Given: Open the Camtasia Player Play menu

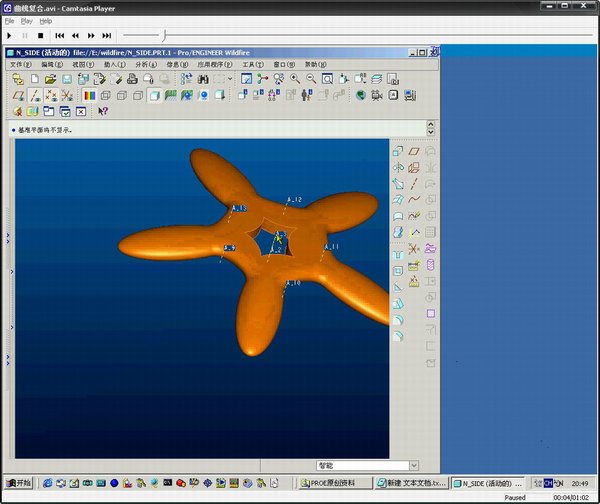Looking at the screenshot, I should coord(26,20).
